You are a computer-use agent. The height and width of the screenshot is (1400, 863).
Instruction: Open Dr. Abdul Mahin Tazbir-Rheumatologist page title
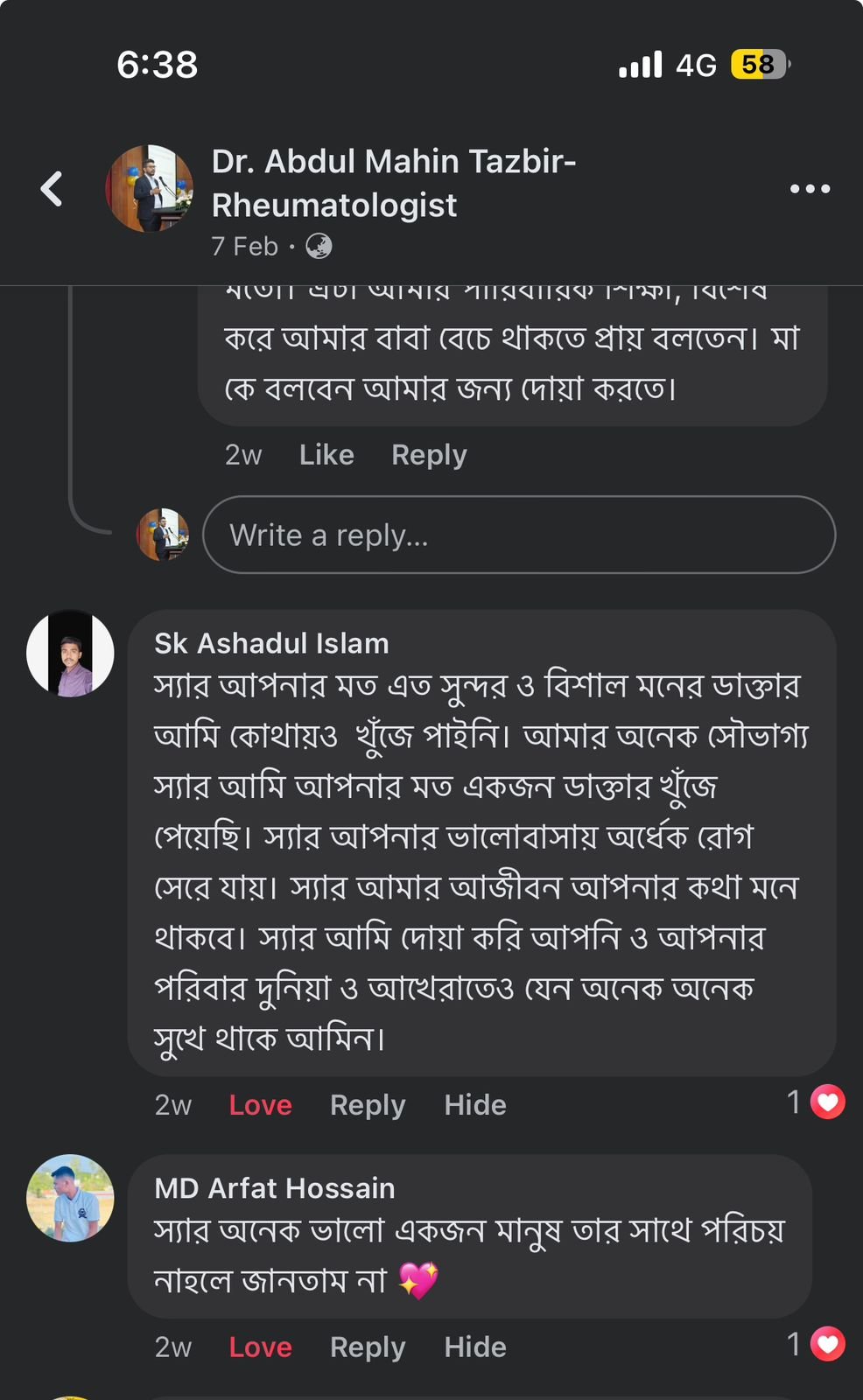(x=394, y=183)
